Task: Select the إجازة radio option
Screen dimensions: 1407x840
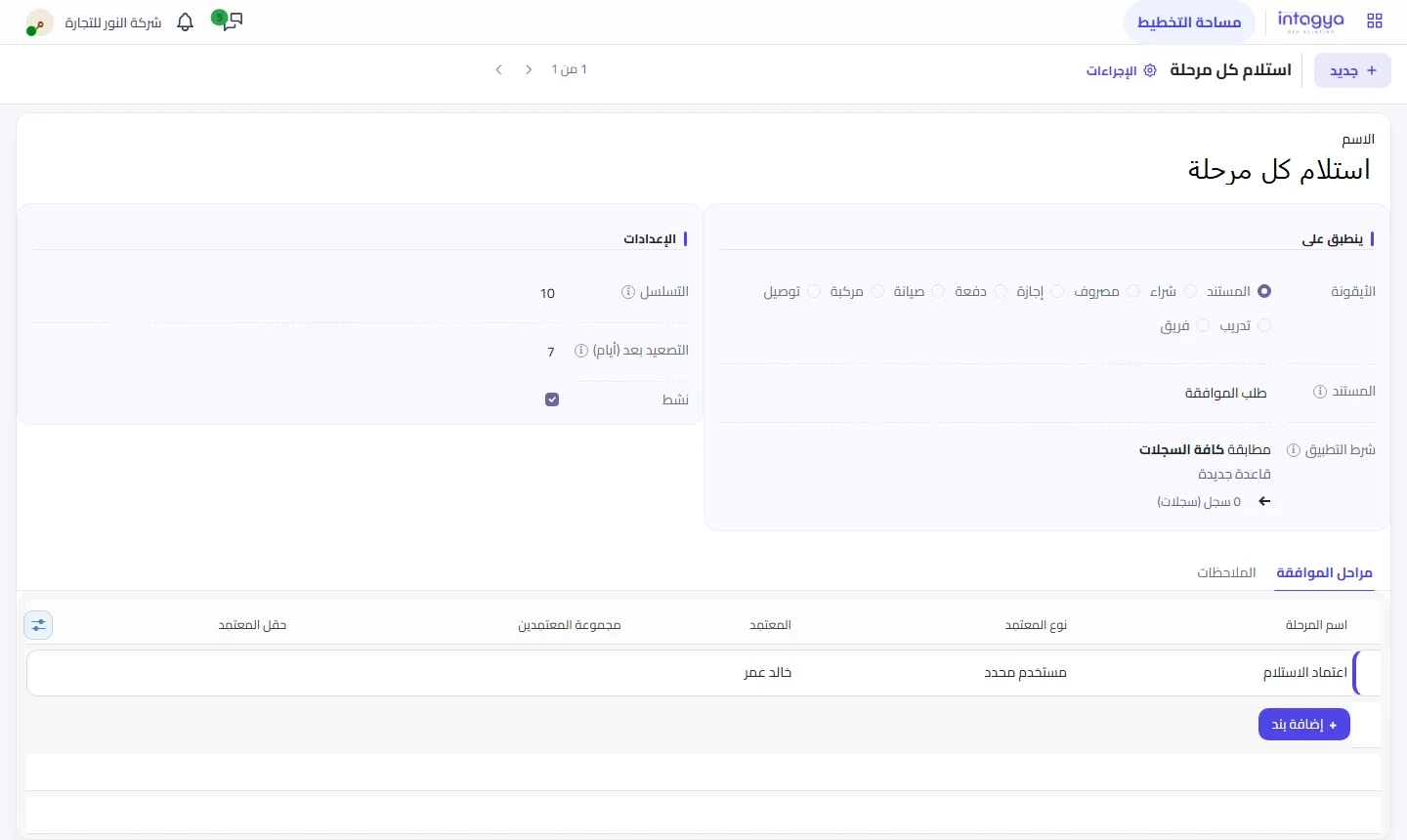Action: tap(1057, 291)
